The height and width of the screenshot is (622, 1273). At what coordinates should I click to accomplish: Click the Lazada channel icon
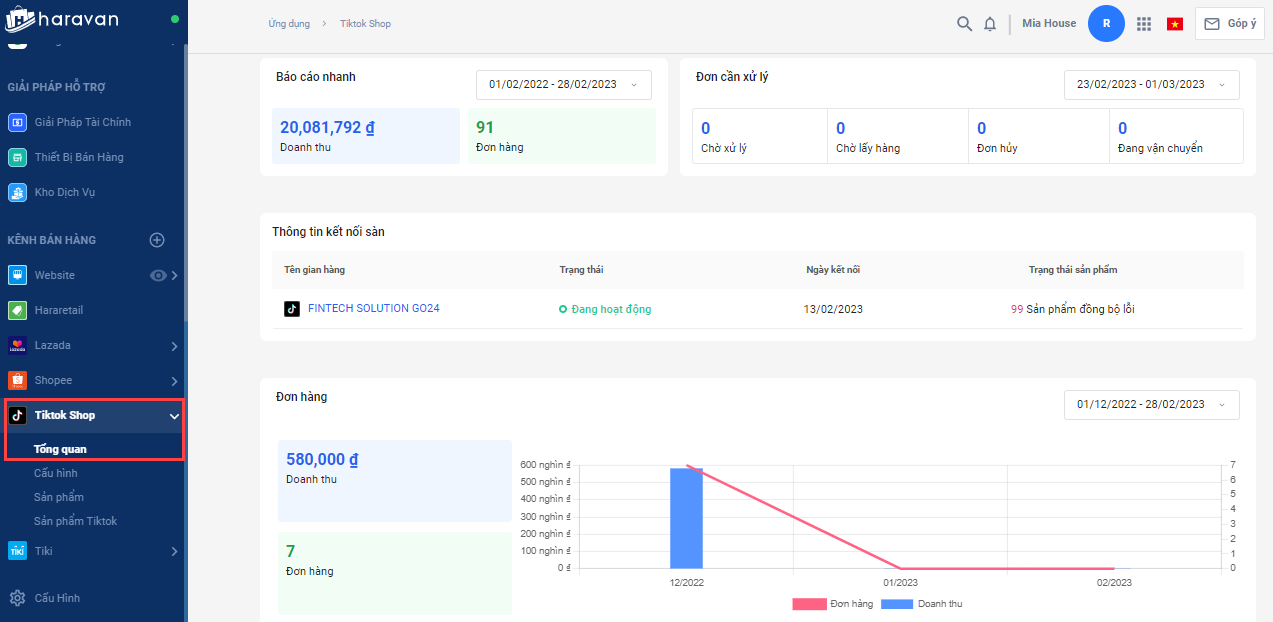17,346
